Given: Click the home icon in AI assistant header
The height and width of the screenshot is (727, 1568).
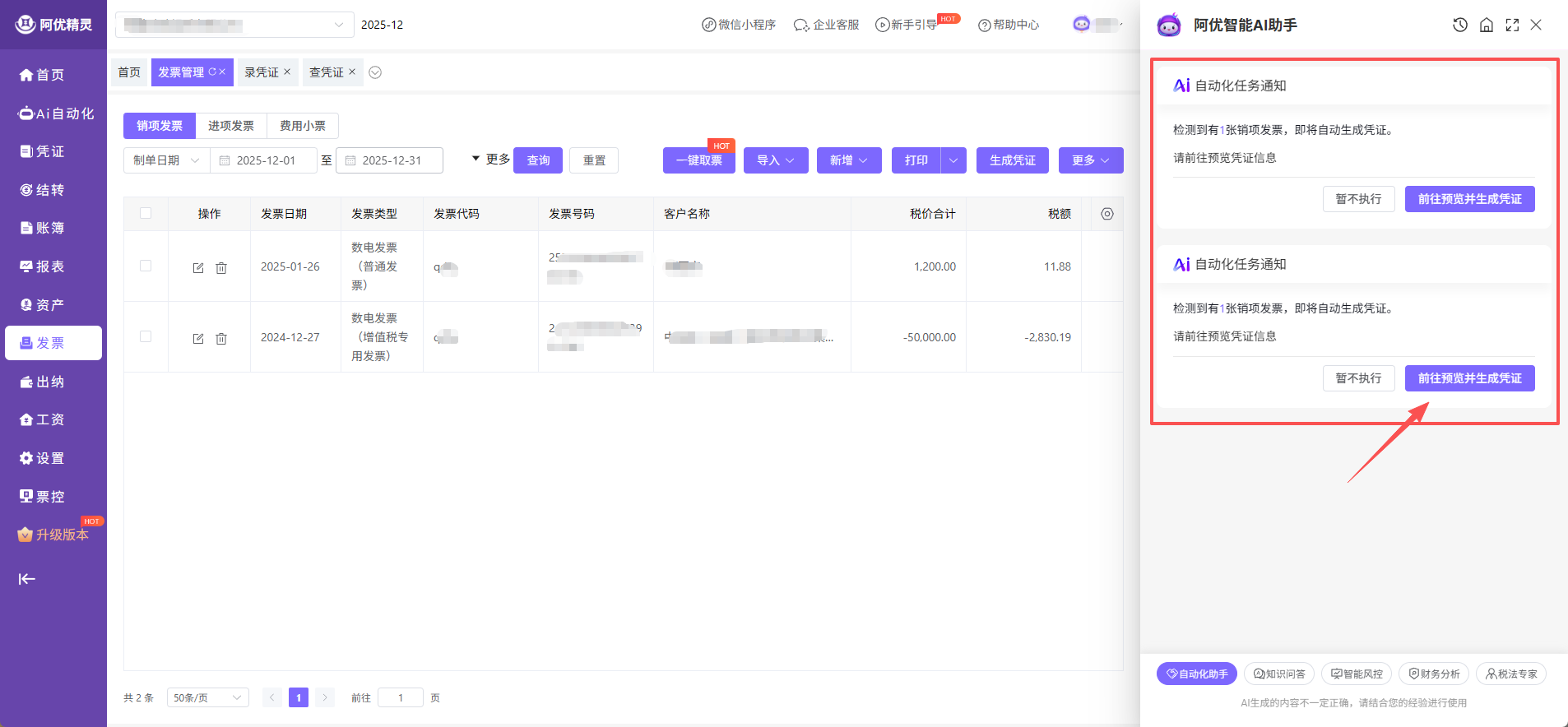Looking at the screenshot, I should tap(1486, 25).
